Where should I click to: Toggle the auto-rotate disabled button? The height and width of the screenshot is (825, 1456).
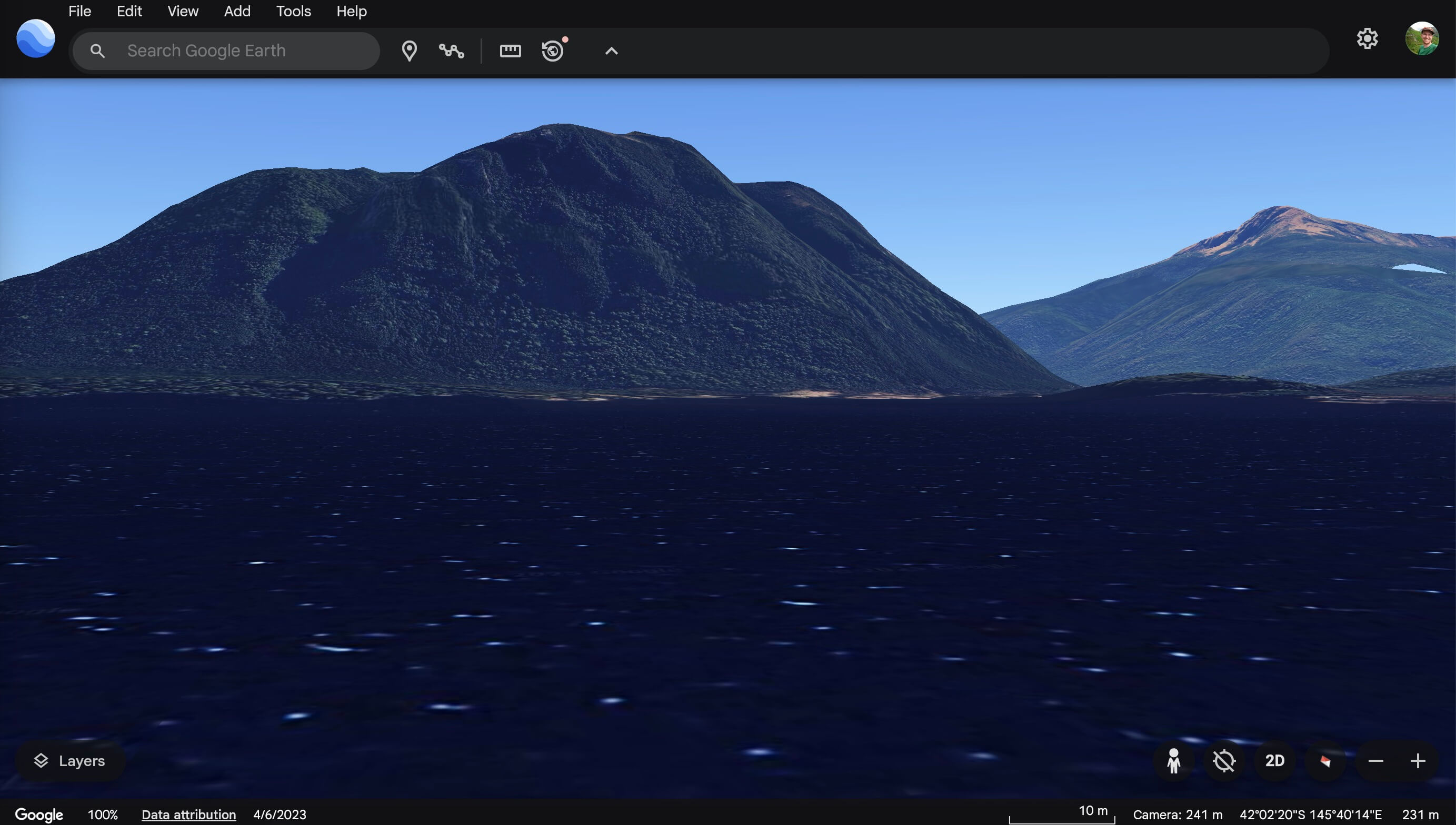1224,760
